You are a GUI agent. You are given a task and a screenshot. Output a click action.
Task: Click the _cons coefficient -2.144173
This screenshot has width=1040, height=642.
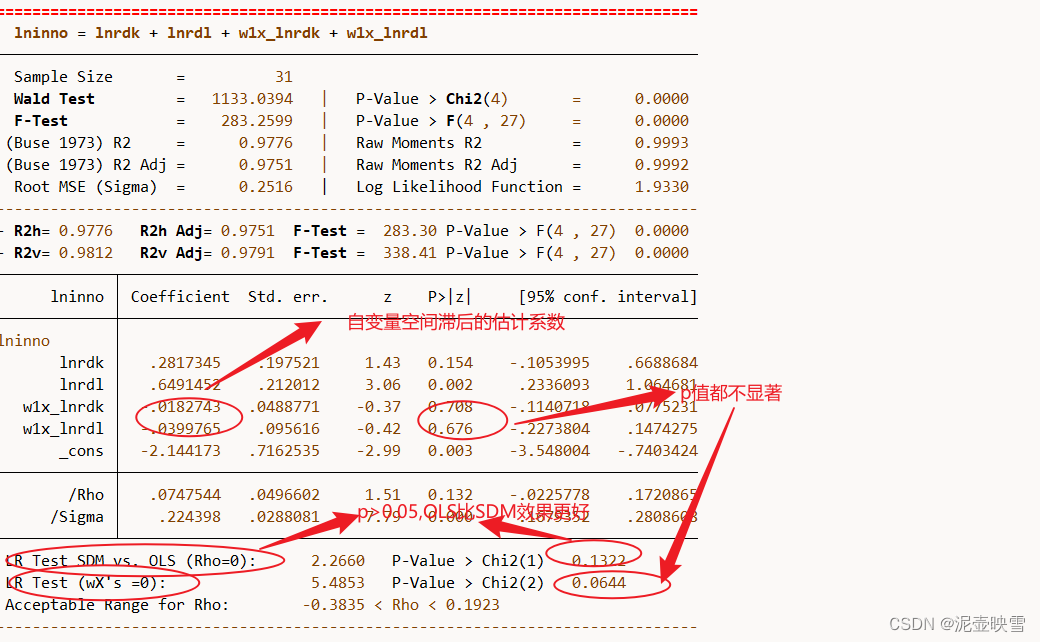[180, 451]
